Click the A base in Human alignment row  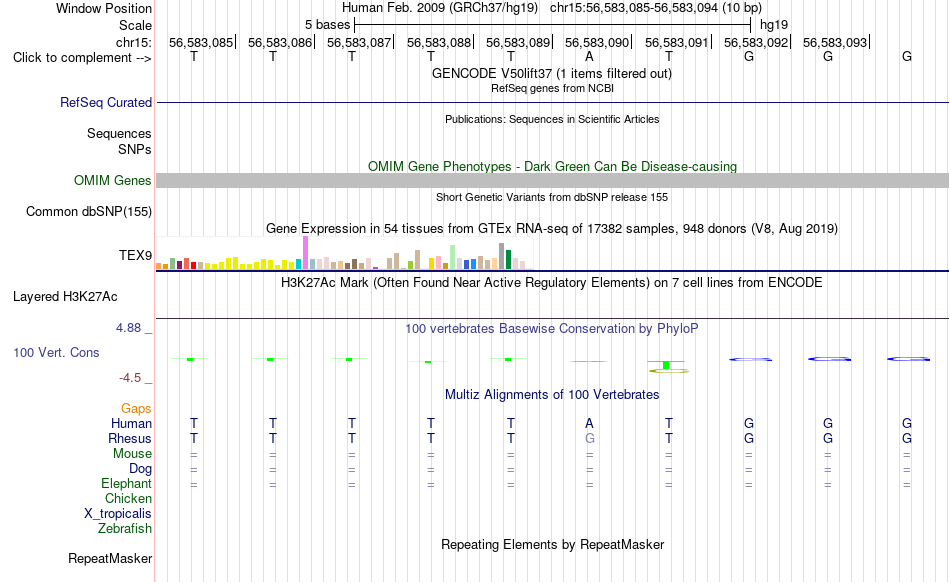[590, 423]
